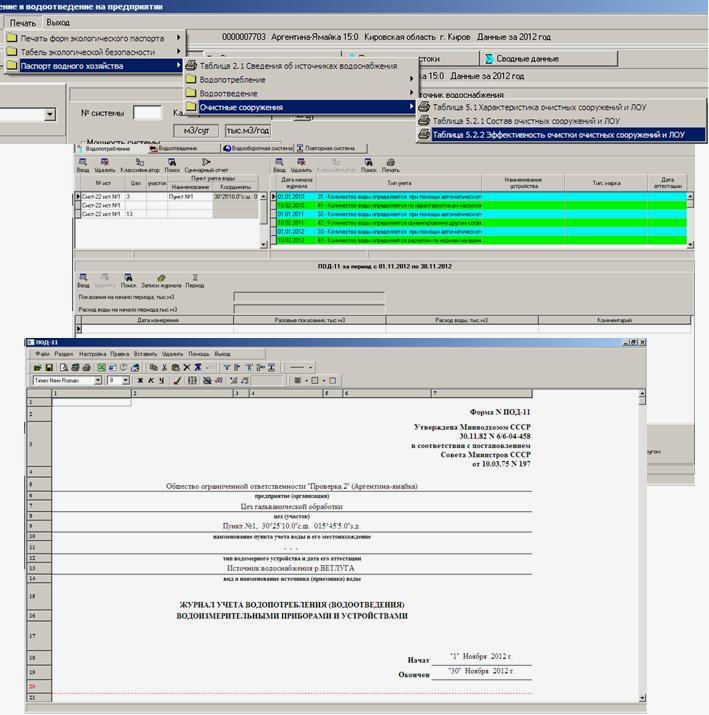709x715 pixels.
Task: Click the тыс.м3/год button
Action: click(x=246, y=130)
